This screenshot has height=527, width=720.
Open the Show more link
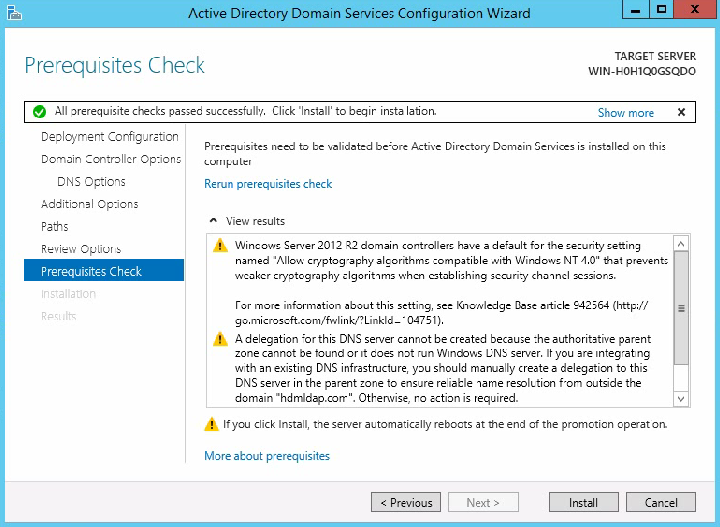[x=625, y=112]
